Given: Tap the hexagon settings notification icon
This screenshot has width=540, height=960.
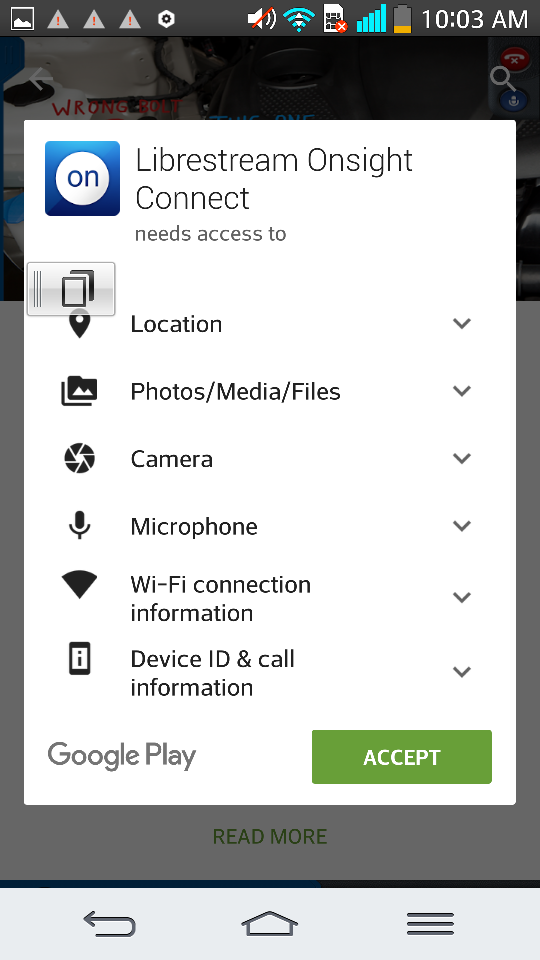Looking at the screenshot, I should coord(166,19).
